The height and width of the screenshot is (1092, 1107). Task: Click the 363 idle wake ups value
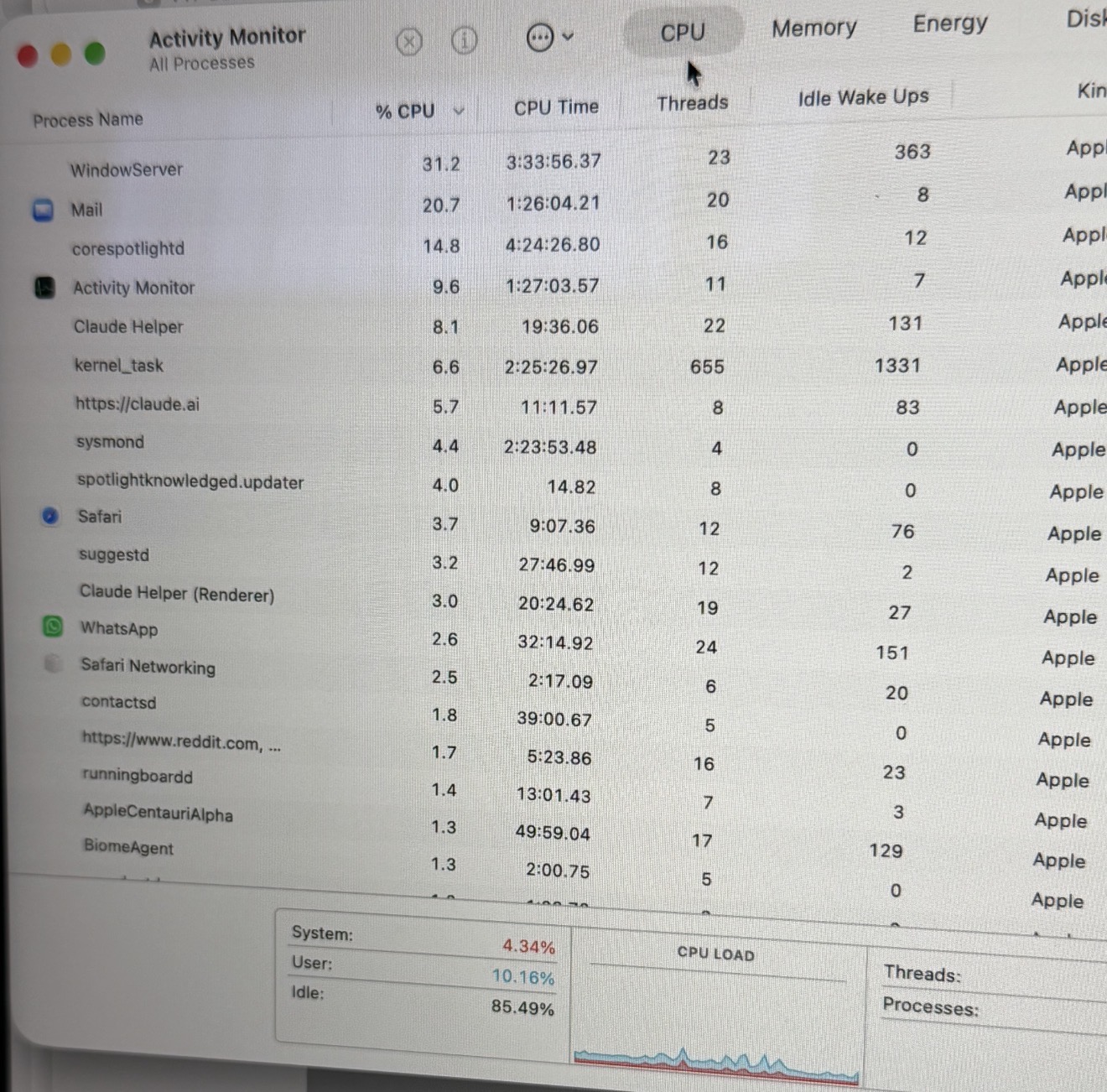[x=912, y=152]
